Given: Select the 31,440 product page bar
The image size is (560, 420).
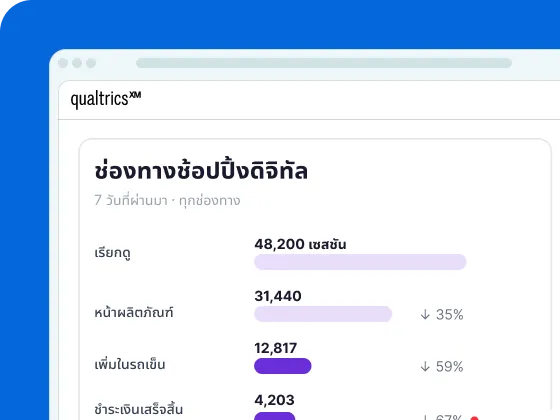Looking at the screenshot, I should pyautogui.click(x=323, y=314).
